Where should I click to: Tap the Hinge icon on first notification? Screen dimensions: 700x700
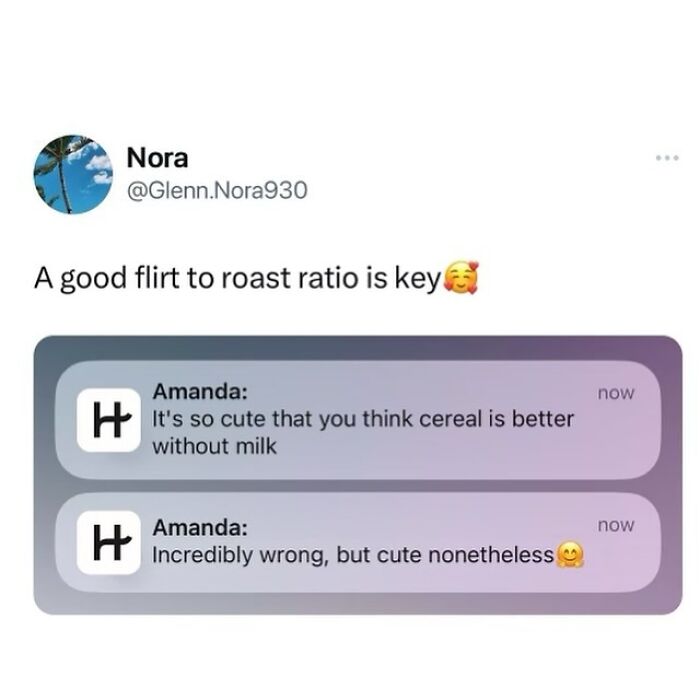109,420
